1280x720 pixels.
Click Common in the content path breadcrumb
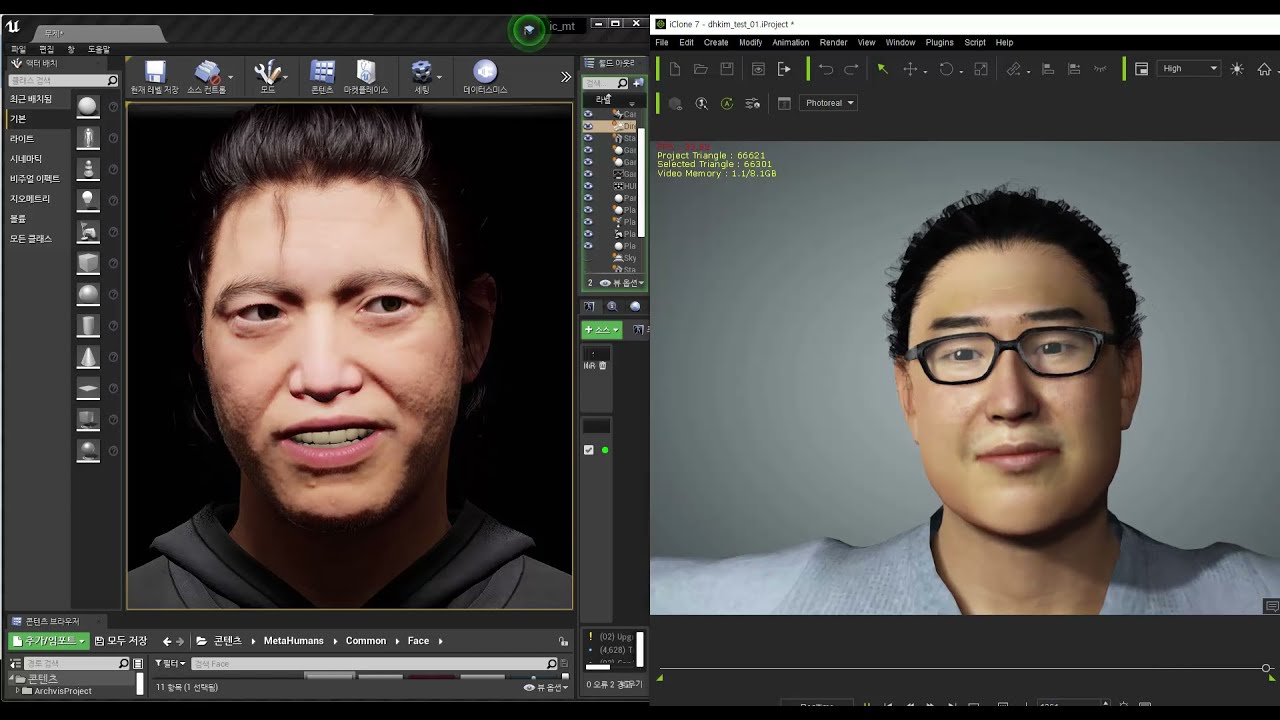click(x=365, y=641)
